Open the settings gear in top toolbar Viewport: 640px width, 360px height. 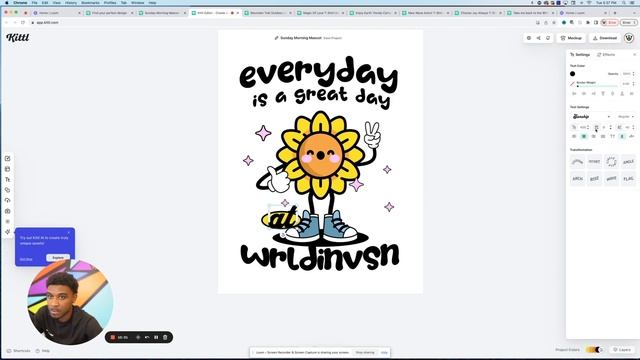tap(529, 38)
